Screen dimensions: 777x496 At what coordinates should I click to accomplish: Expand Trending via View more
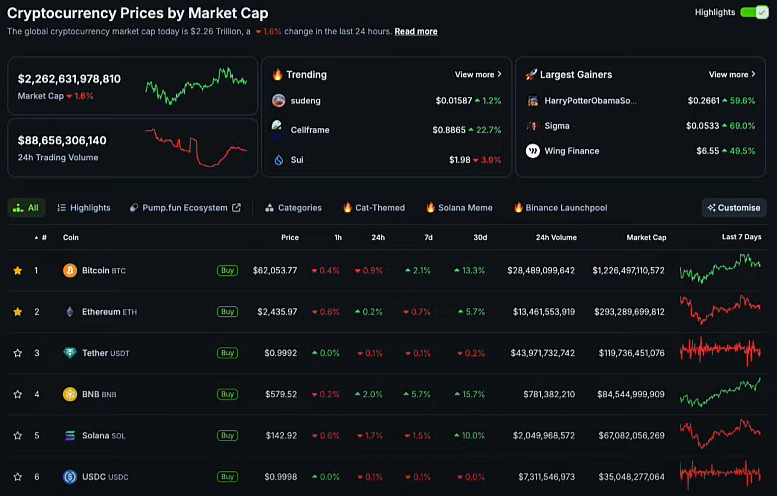click(x=478, y=74)
